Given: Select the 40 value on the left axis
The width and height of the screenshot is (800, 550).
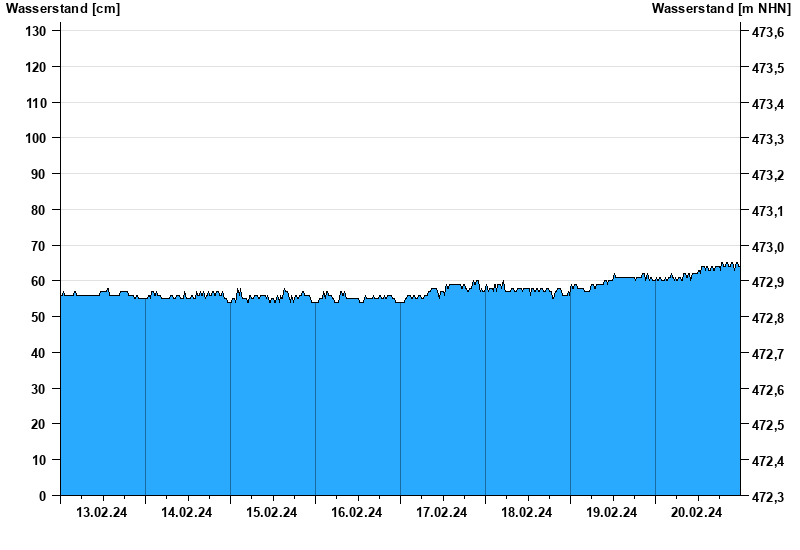Looking at the screenshot, I should coord(39,353).
